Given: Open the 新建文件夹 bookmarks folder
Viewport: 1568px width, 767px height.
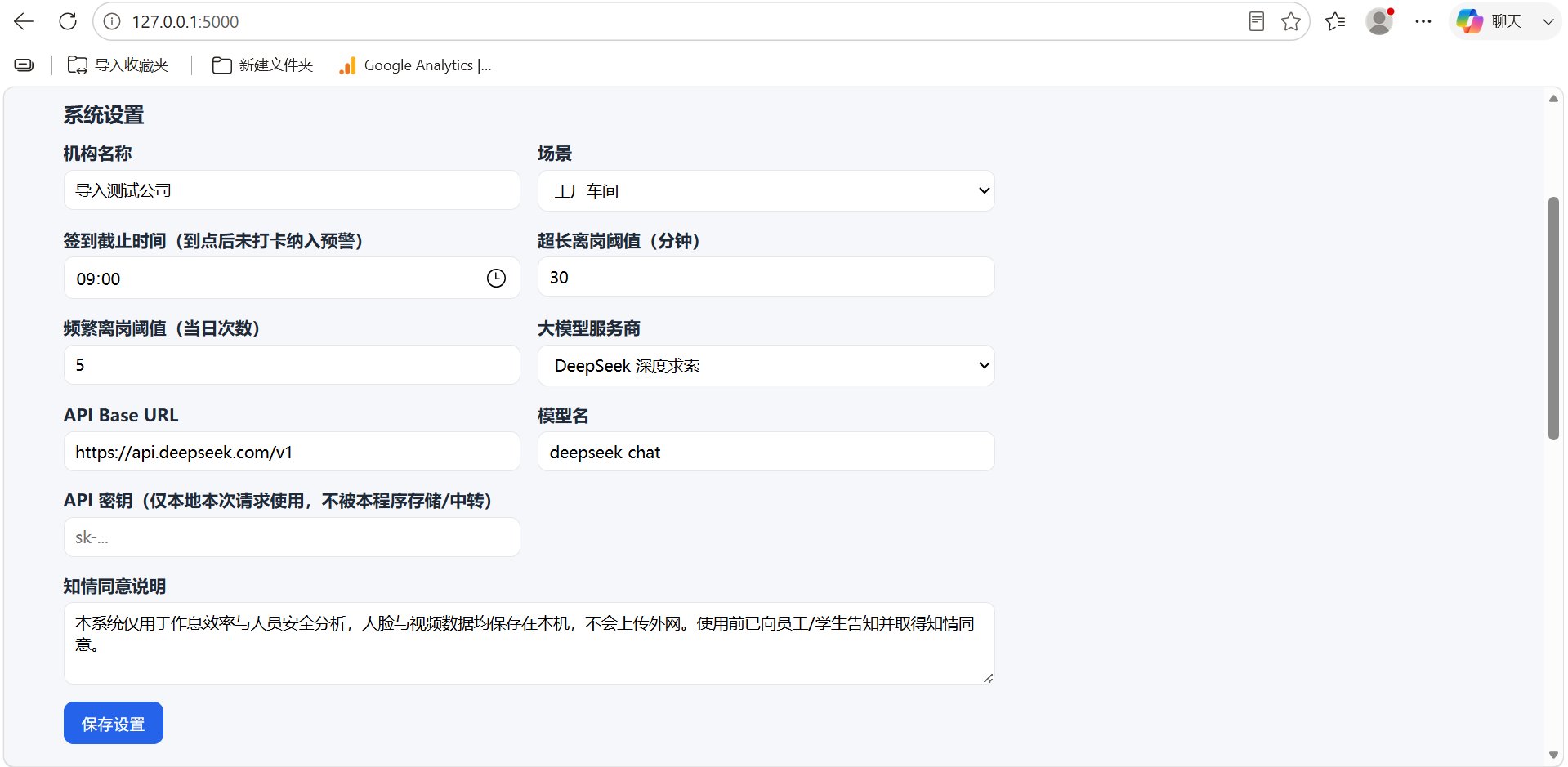Looking at the screenshot, I should [x=263, y=65].
